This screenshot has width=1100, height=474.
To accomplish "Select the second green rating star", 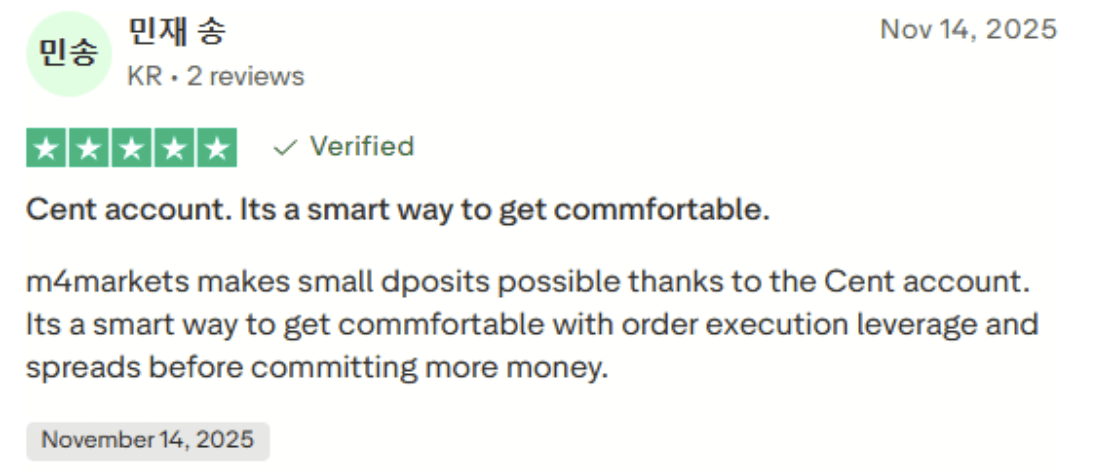I will (x=87, y=148).
